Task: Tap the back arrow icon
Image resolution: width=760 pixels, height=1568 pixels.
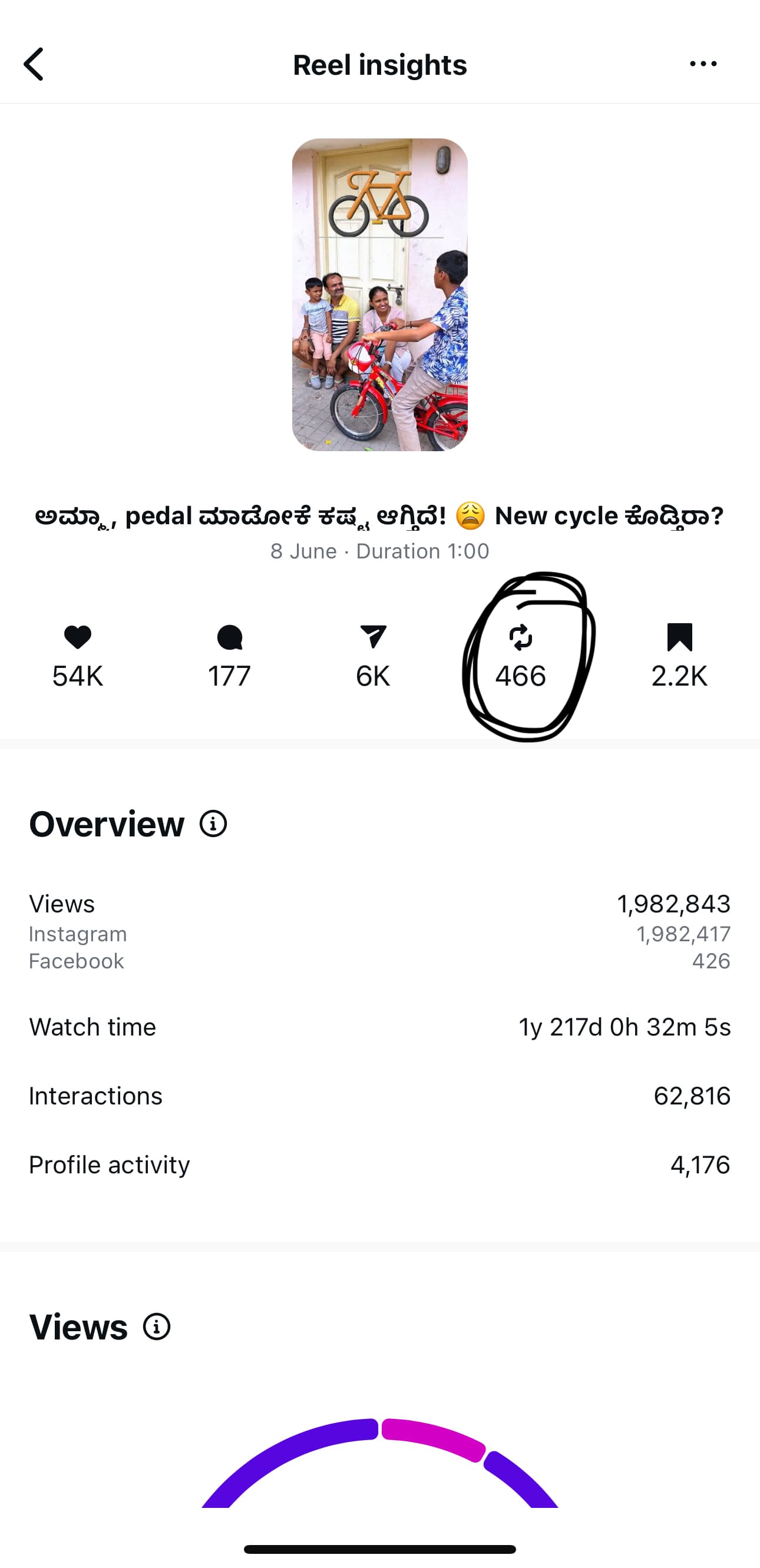Action: pos(34,64)
